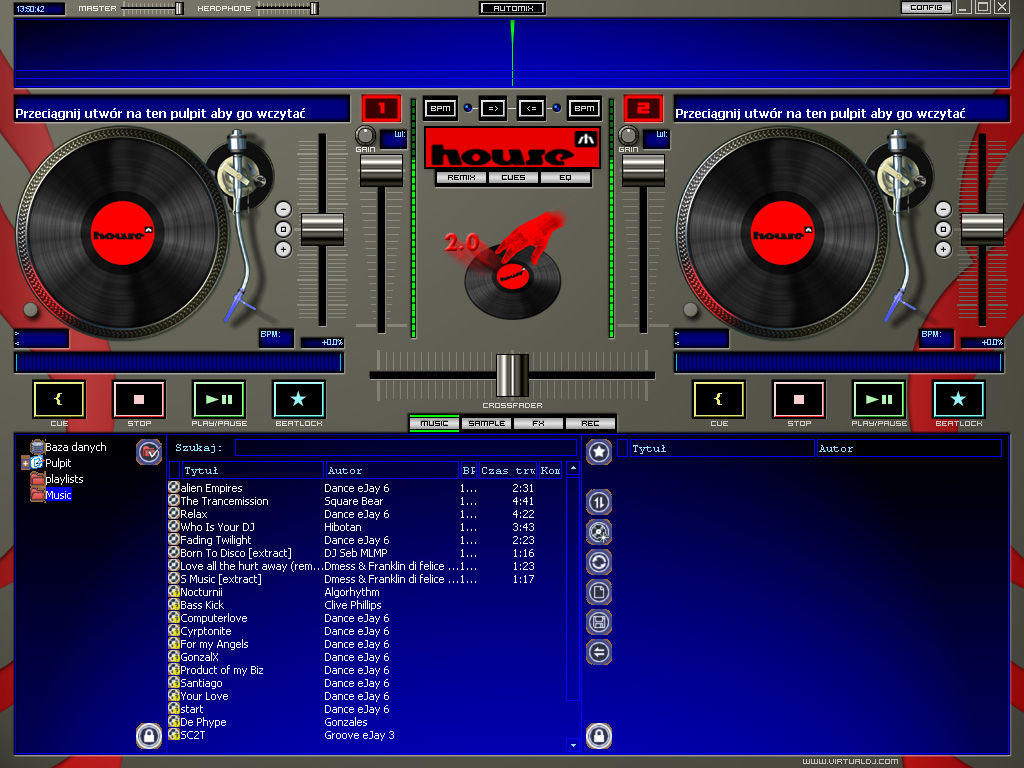Click the track list scroll up arrow
This screenshot has height=768, width=1024.
[573, 468]
